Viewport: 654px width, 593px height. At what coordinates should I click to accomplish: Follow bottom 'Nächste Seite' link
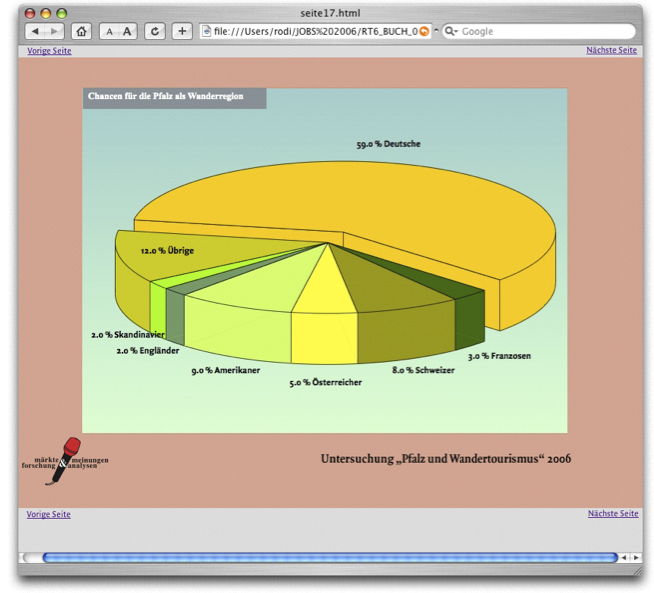[612, 514]
